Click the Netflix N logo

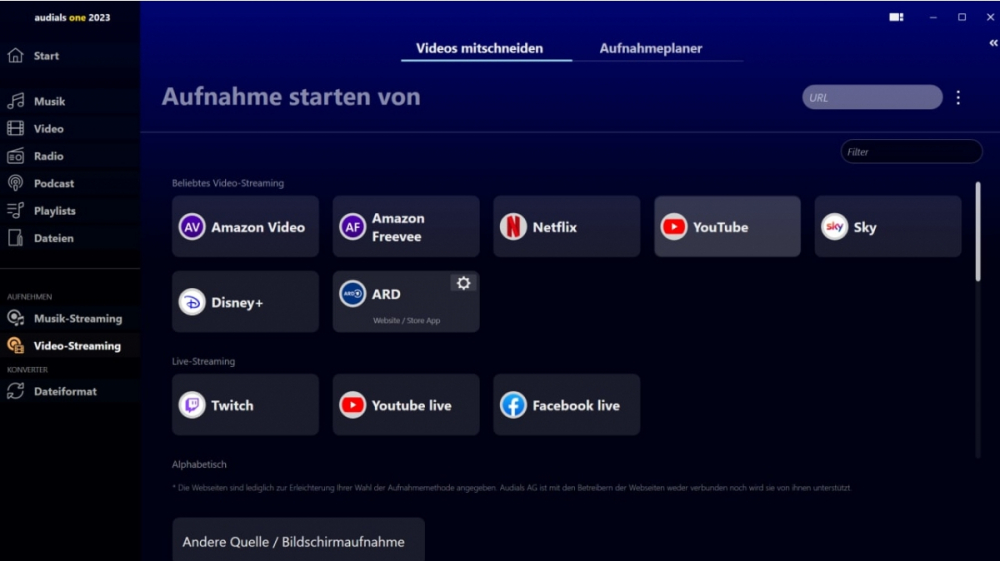tap(513, 227)
